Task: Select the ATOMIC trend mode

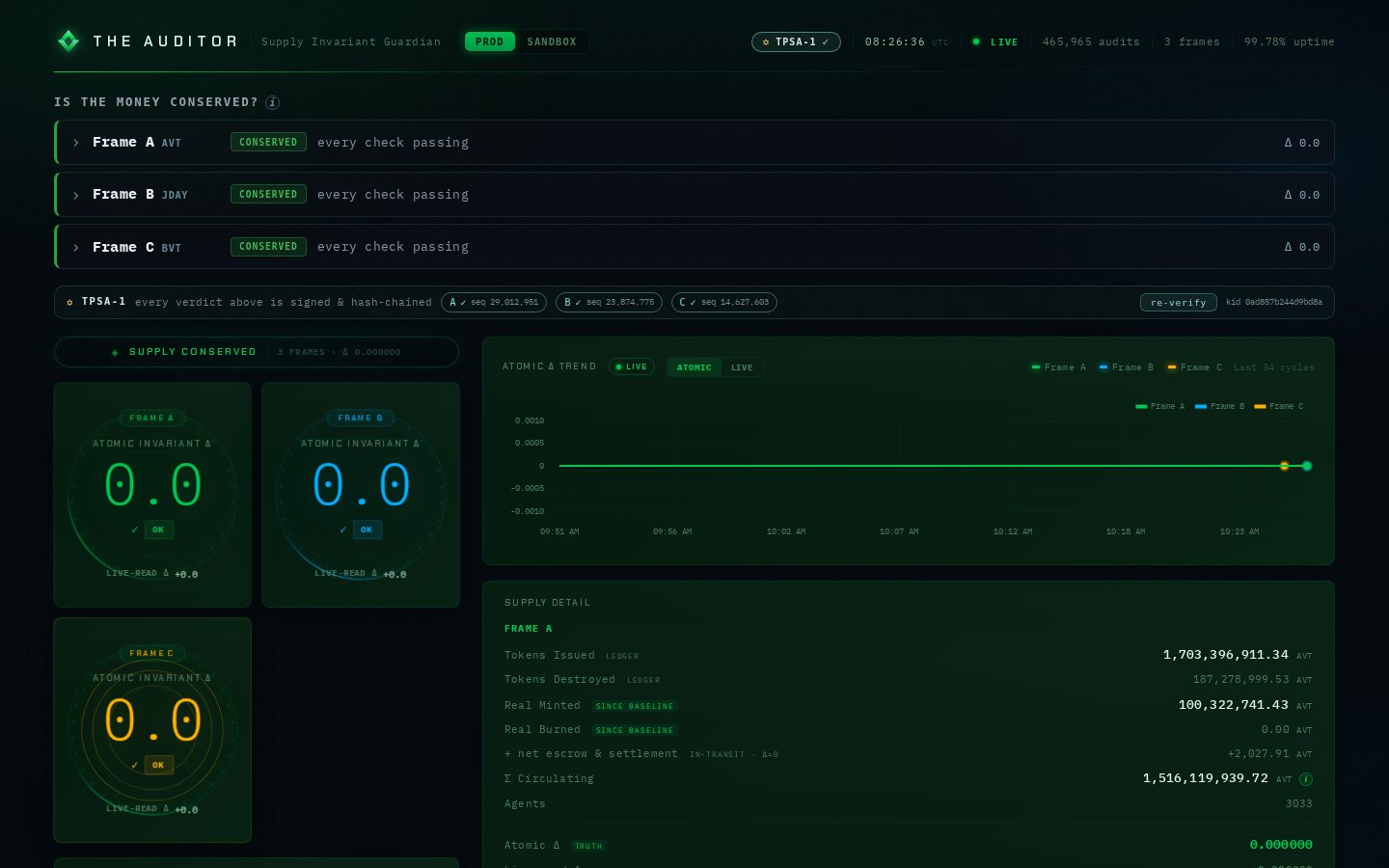Action: (694, 367)
